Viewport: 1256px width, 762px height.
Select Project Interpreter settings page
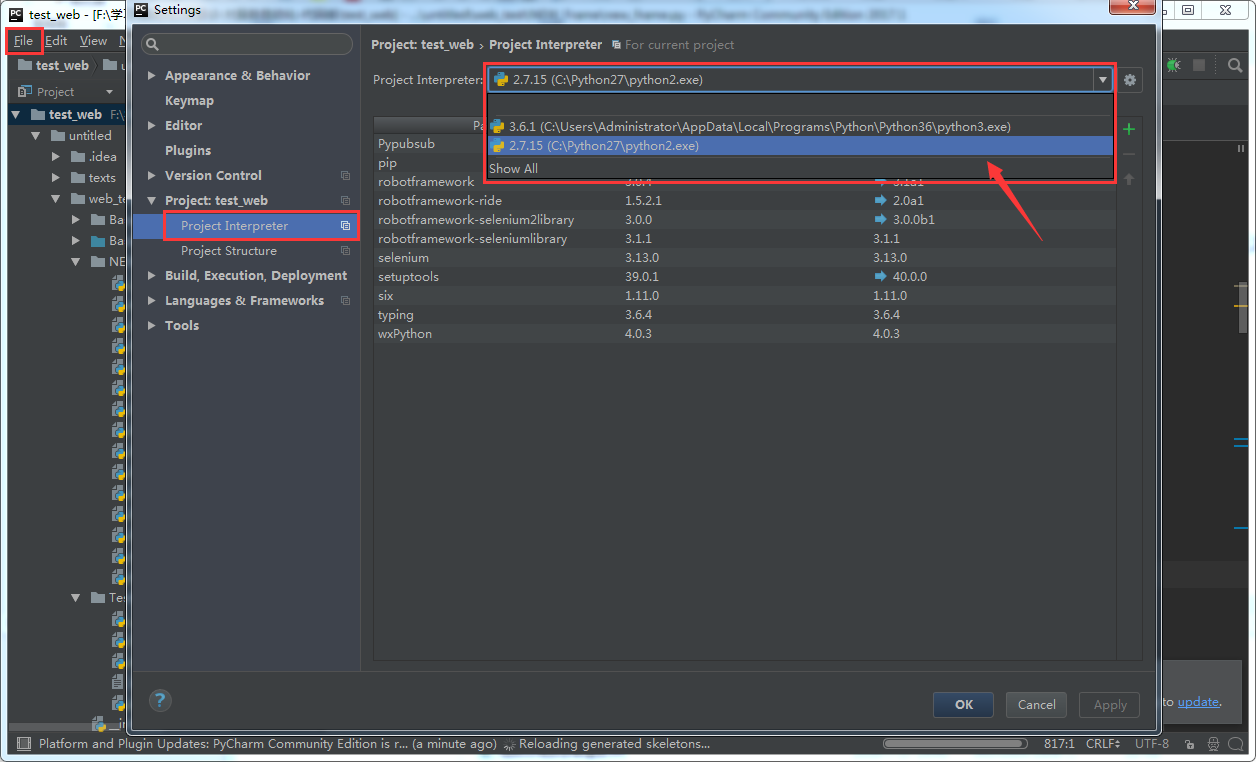coord(246,226)
